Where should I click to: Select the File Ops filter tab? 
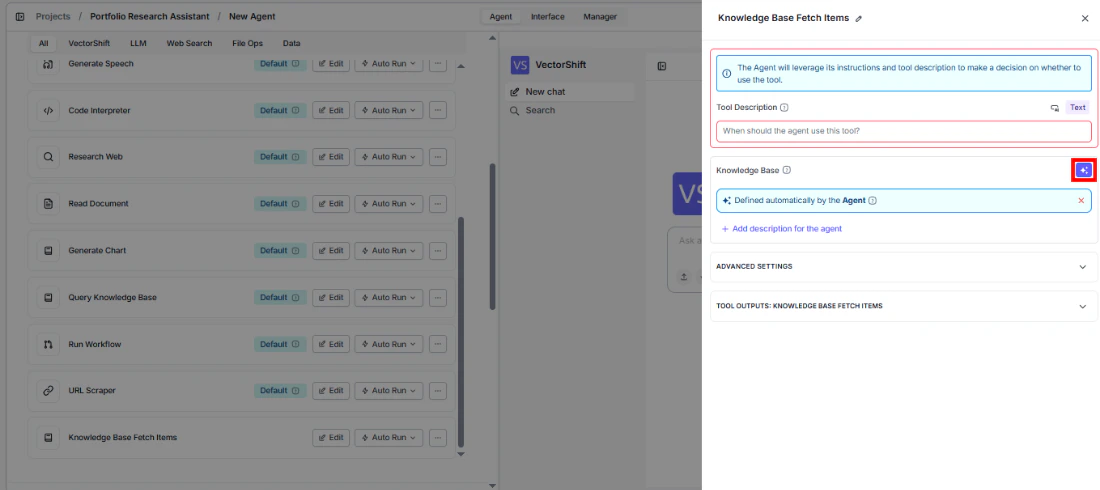click(248, 44)
